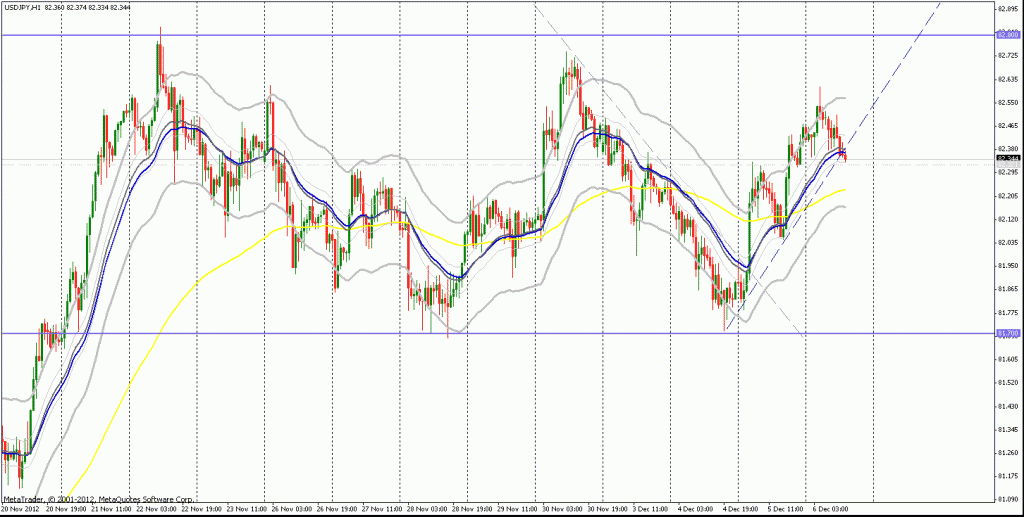Click the MetaQuotes Software Corp. copyright text
Screen dimensions: 1024x517
coord(98,498)
